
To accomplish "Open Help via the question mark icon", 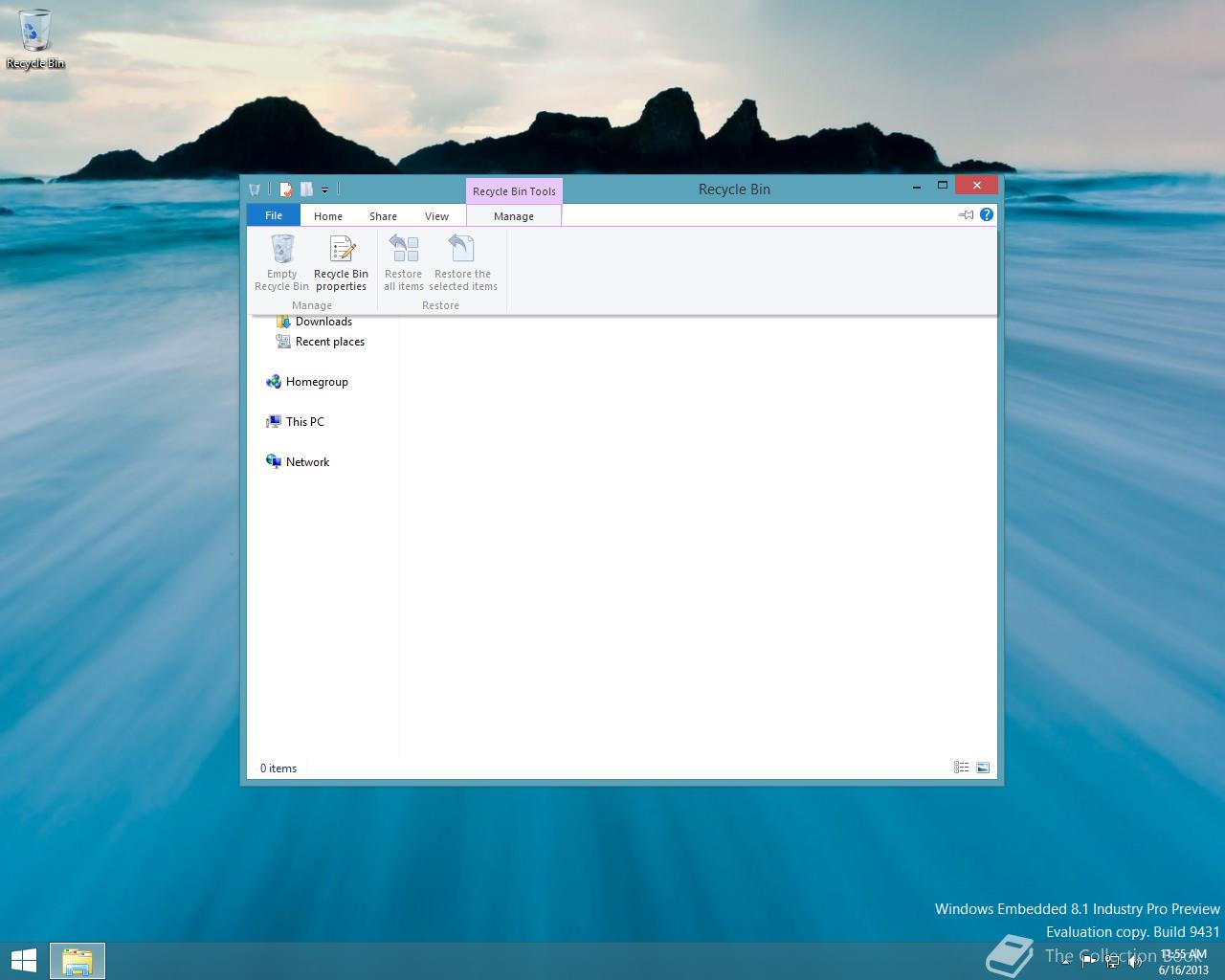I will [x=987, y=214].
